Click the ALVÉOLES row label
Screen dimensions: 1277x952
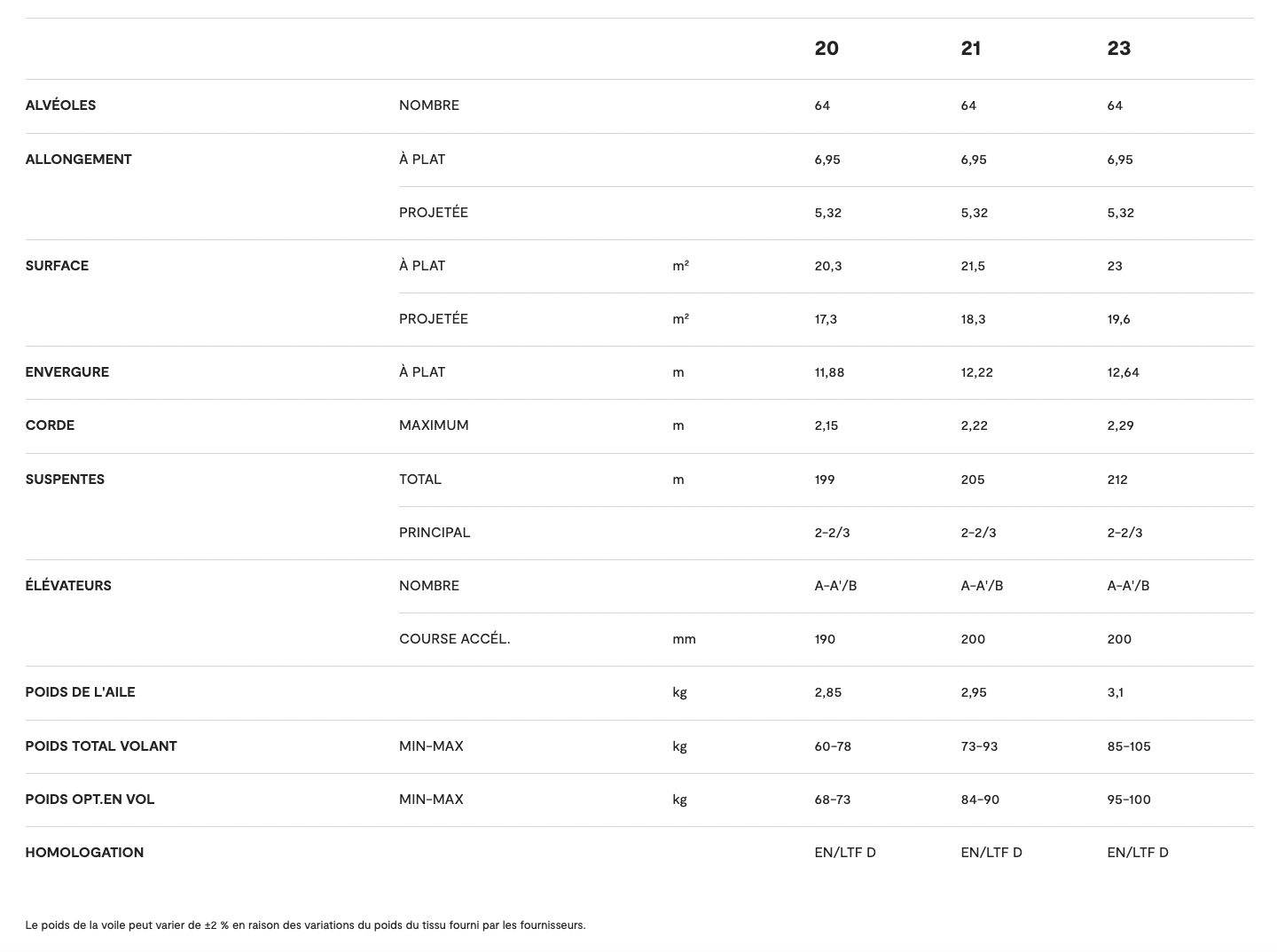[x=60, y=105]
